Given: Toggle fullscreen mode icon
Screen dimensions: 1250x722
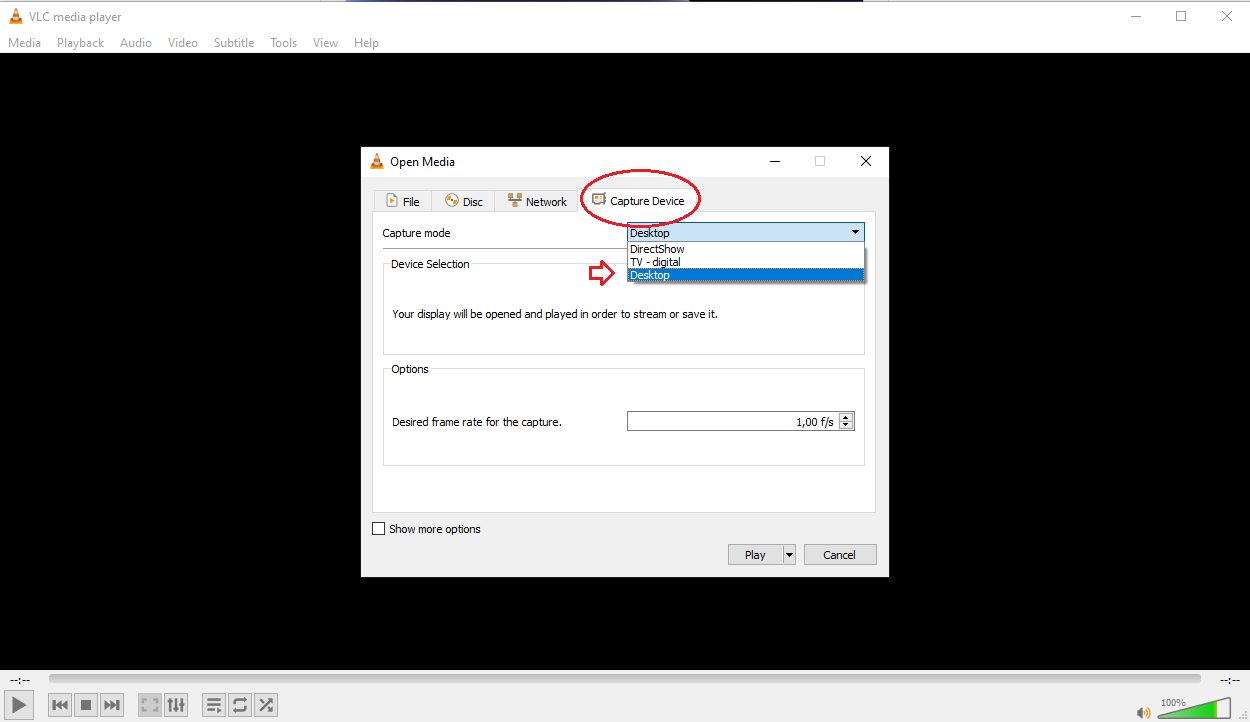Looking at the screenshot, I should click(x=150, y=705).
